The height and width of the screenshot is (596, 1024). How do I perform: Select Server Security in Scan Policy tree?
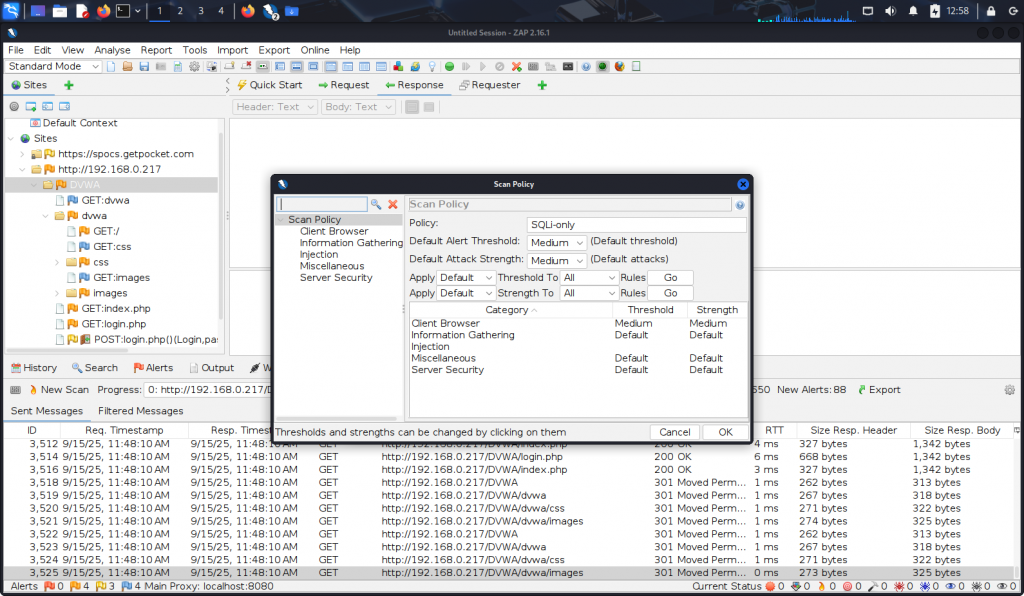tap(336, 277)
